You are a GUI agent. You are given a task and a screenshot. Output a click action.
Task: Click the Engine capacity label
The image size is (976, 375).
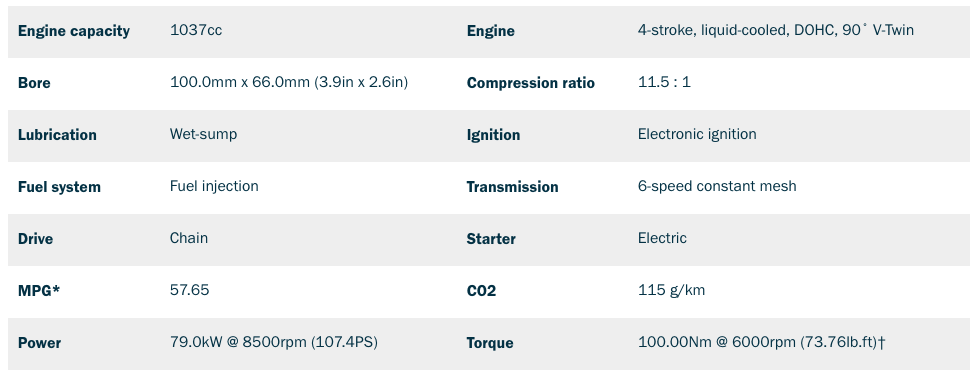[x=73, y=31]
